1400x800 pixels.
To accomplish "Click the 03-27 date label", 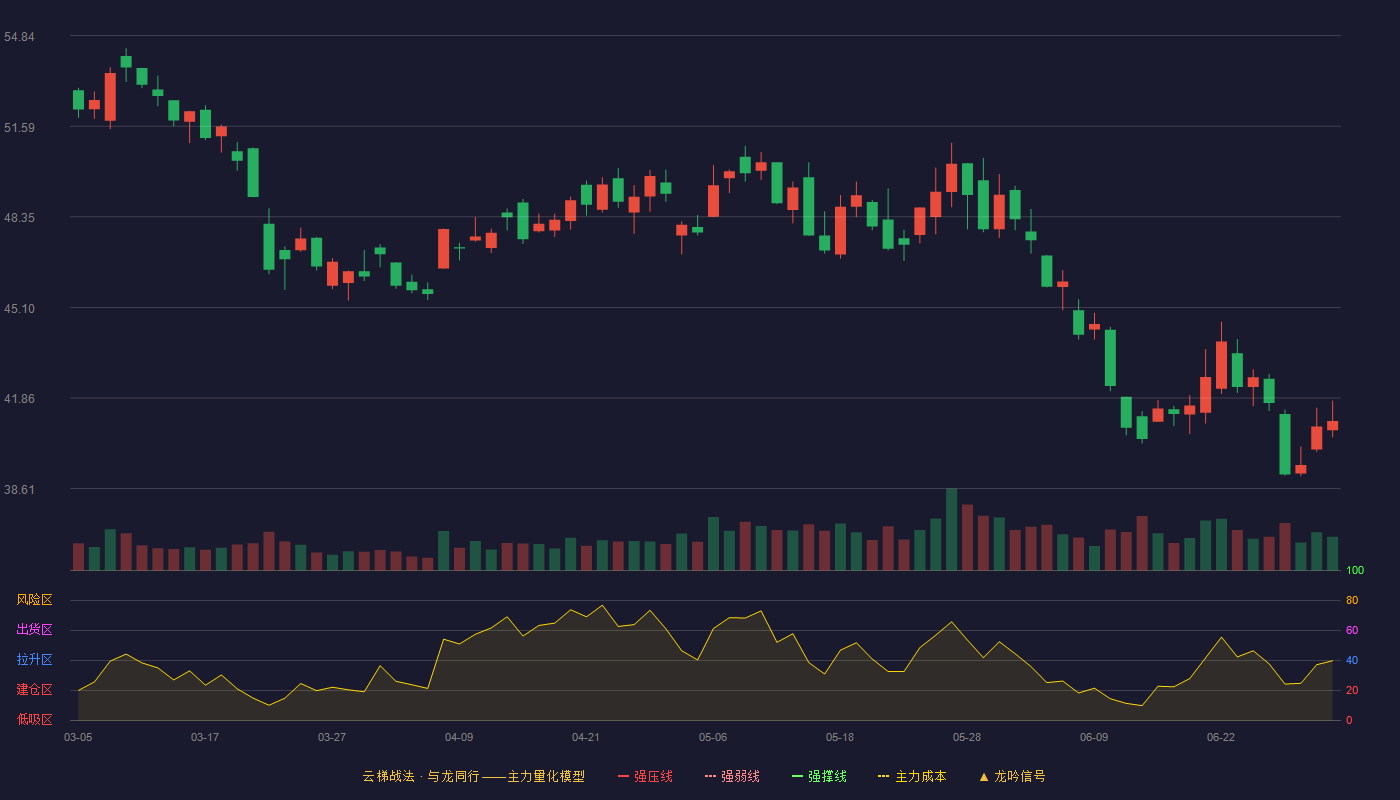I will (332, 737).
